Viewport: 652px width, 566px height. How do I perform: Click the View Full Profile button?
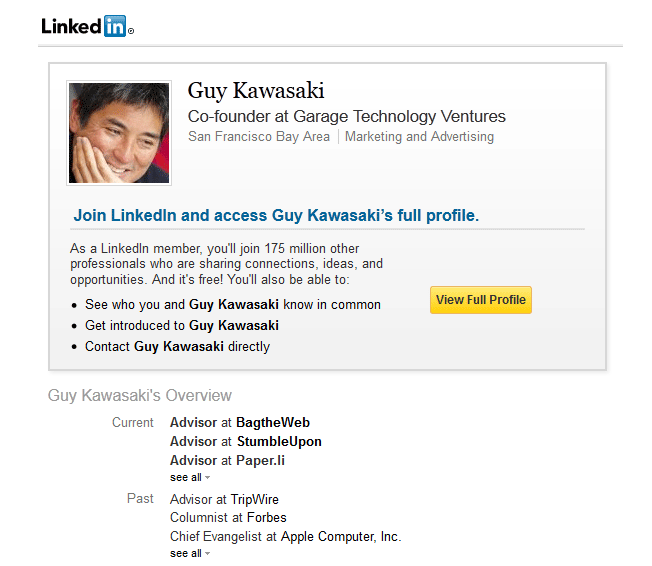(x=481, y=300)
